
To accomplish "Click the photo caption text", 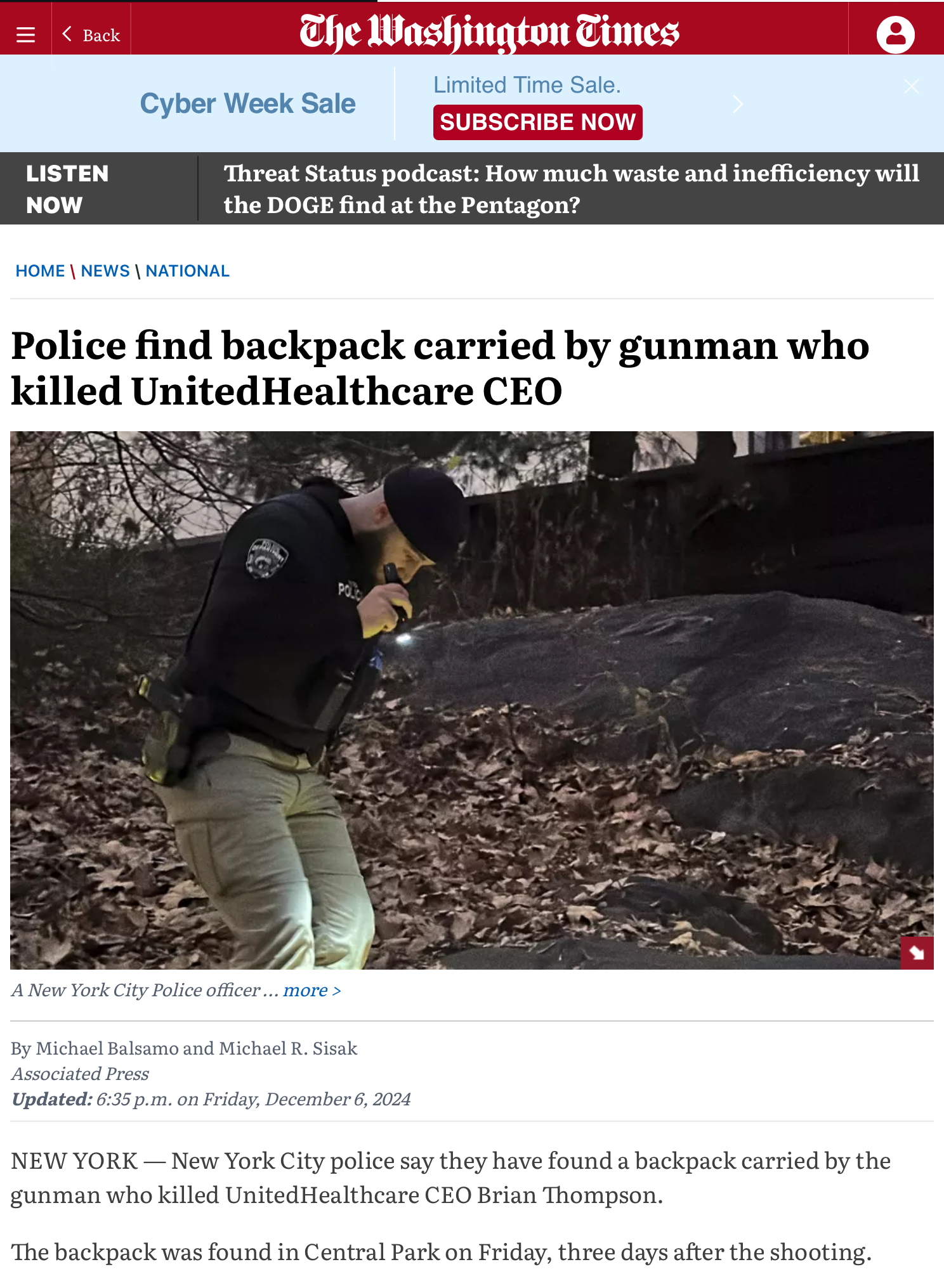I will click(145, 990).
